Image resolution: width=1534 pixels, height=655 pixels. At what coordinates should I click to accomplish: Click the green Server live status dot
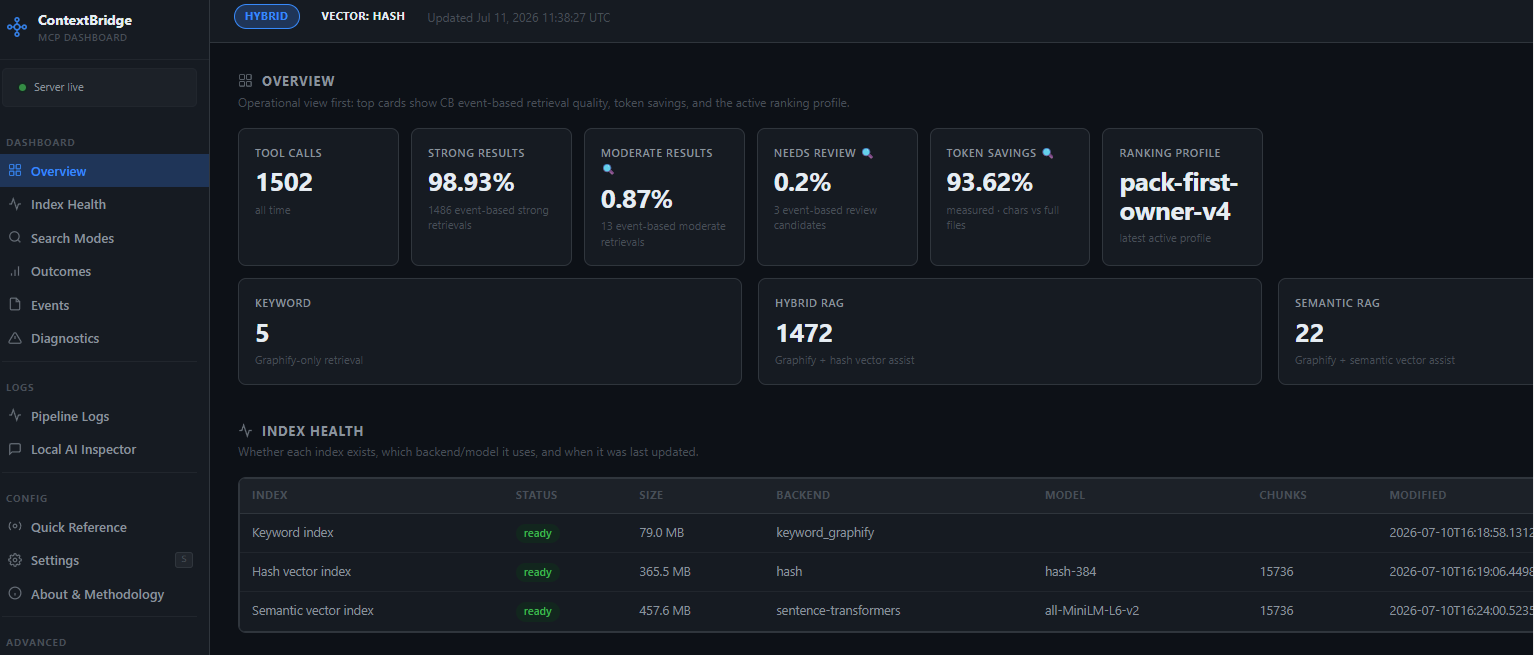[23, 87]
